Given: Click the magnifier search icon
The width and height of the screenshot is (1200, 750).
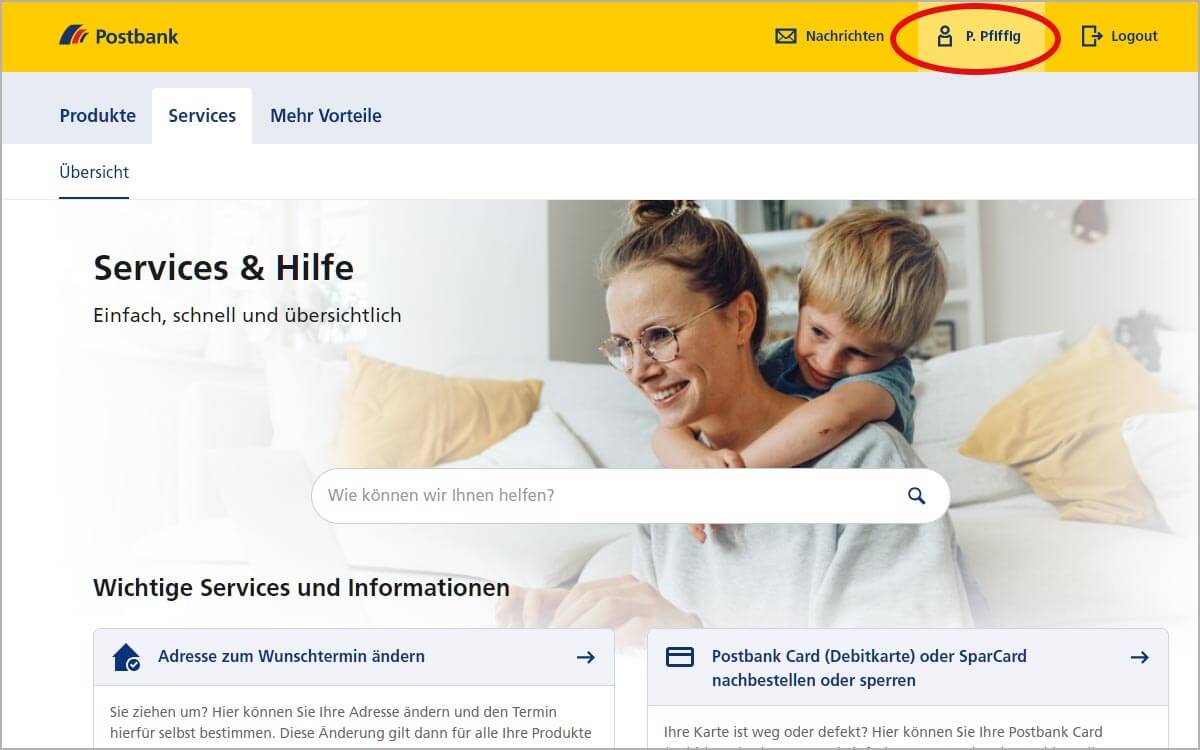Looking at the screenshot, I should pyautogui.click(x=916, y=495).
